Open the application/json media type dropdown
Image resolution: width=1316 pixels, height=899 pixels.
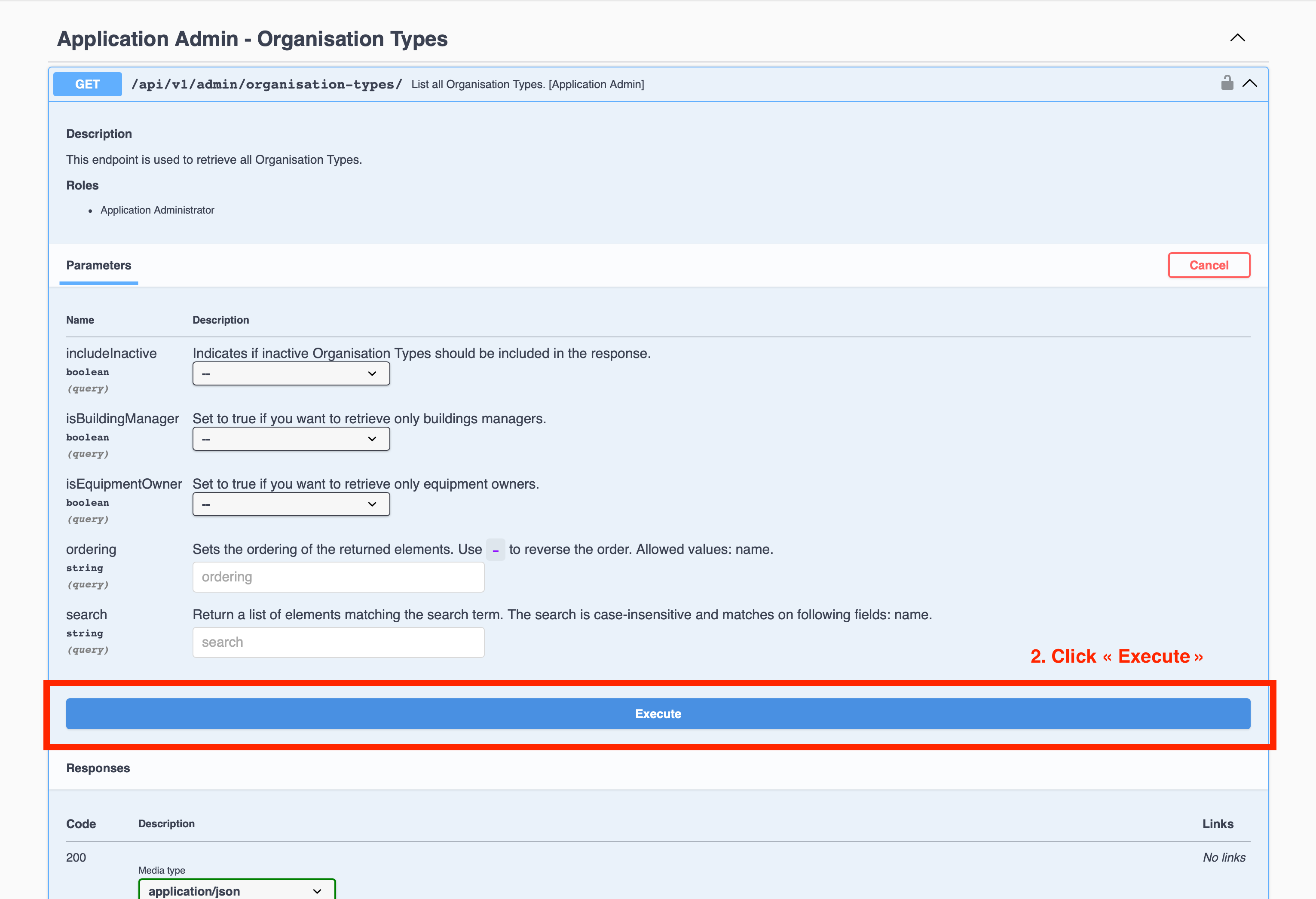pyautogui.click(x=237, y=890)
